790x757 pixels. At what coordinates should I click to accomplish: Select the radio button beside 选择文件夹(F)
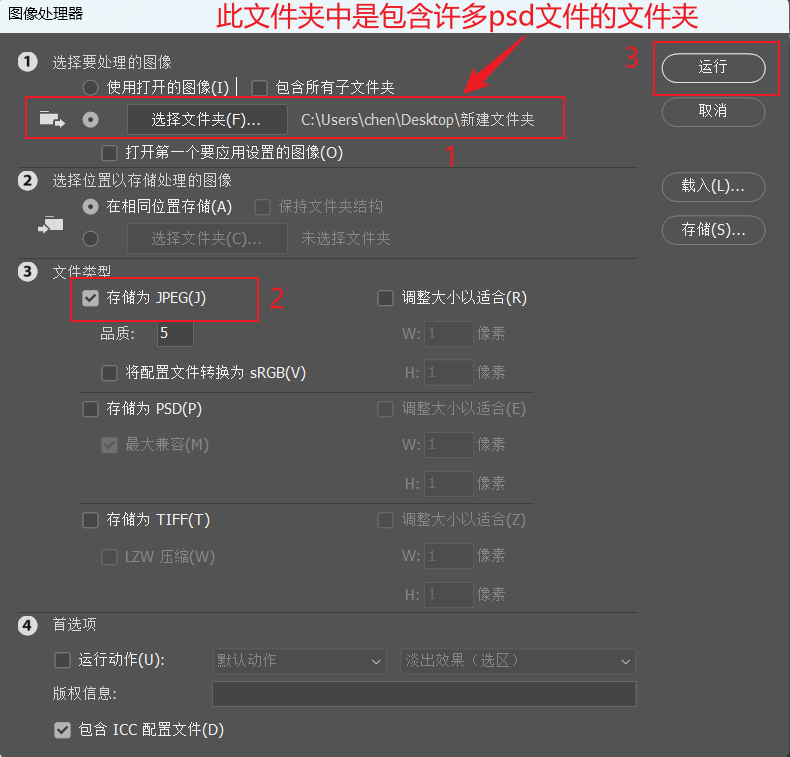(x=91, y=119)
